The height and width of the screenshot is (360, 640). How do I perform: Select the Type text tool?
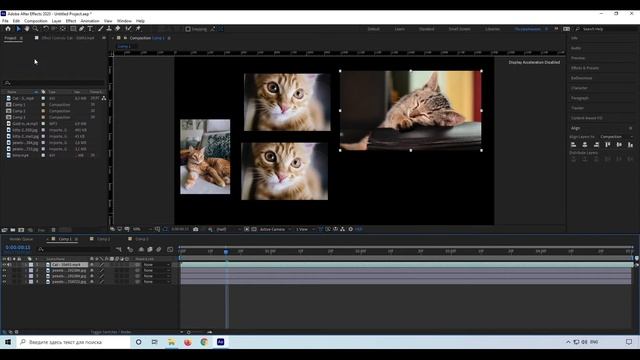tap(90, 29)
